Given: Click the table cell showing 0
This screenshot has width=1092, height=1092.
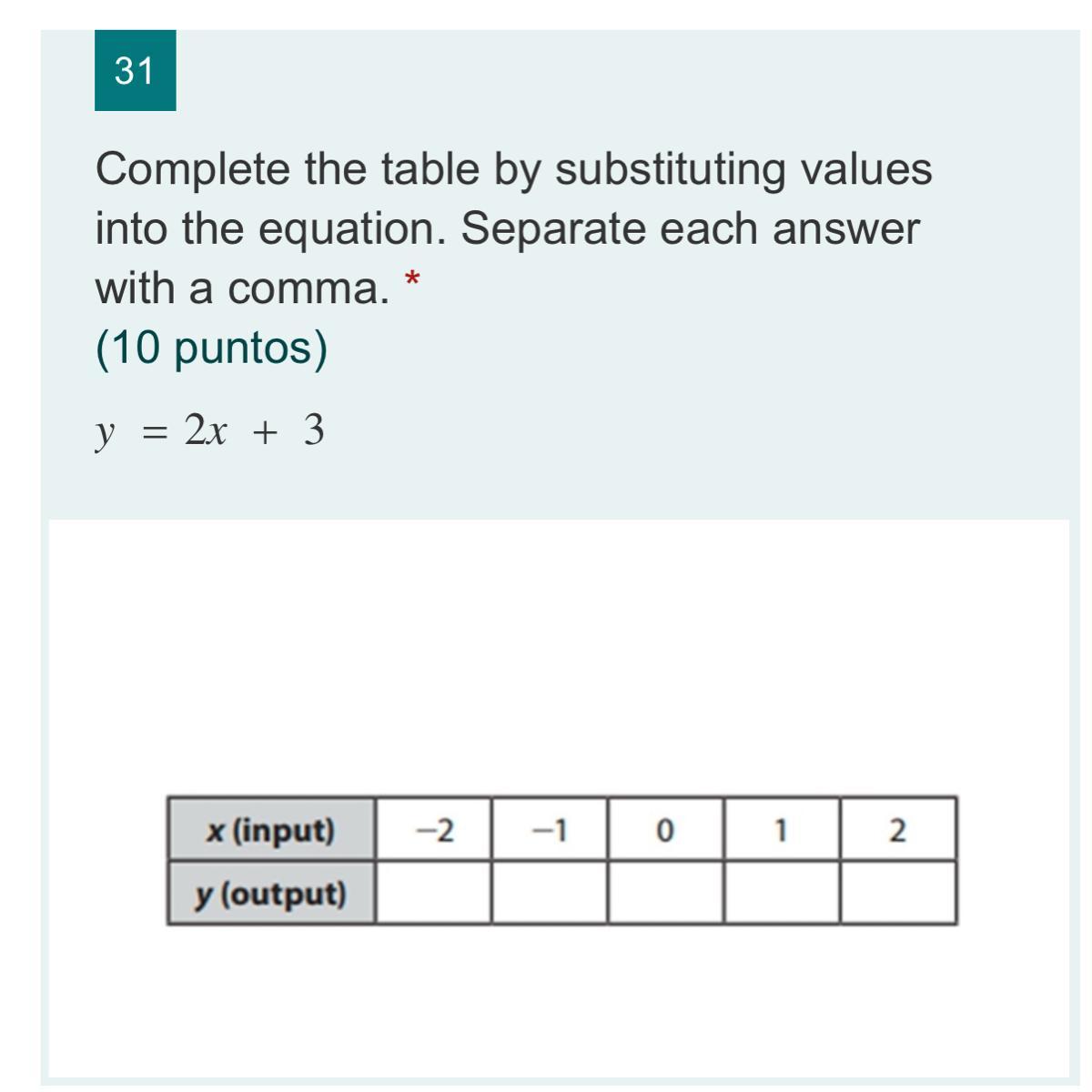Looking at the screenshot, I should coord(665,830).
